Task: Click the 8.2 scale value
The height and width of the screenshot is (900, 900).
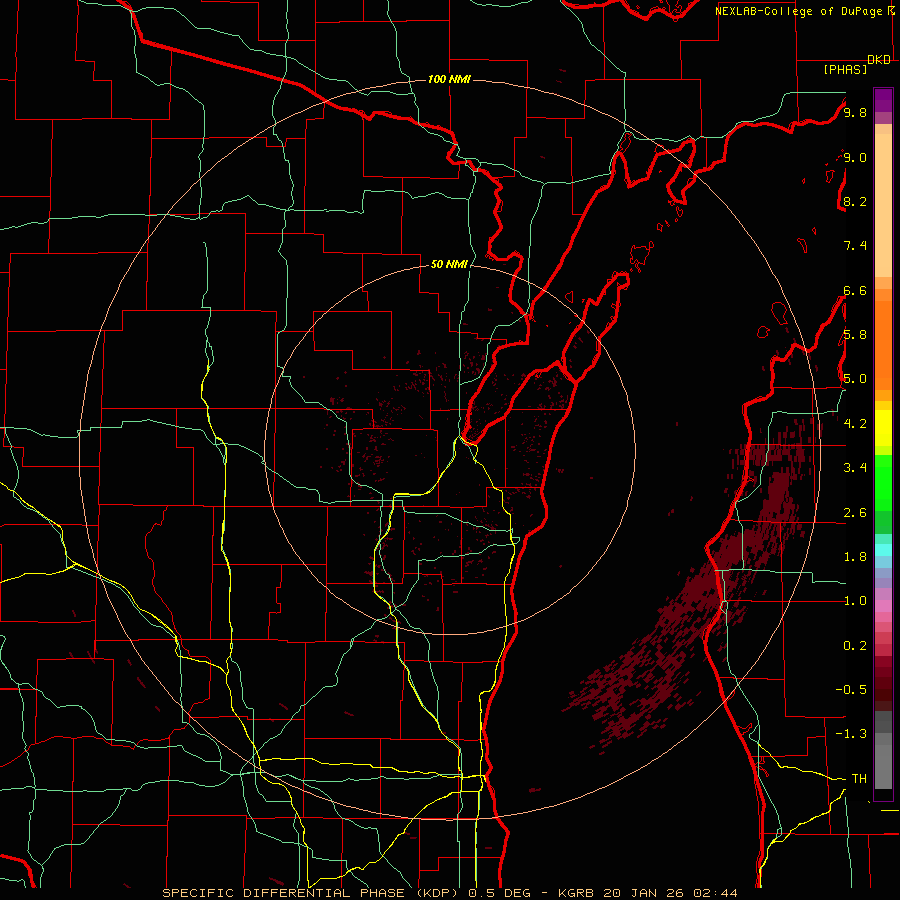Action: tap(855, 201)
